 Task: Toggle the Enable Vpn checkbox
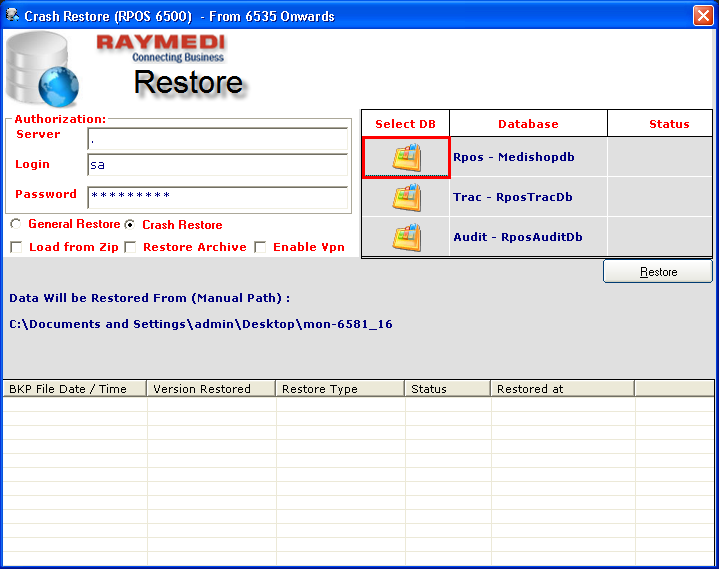(x=260, y=247)
